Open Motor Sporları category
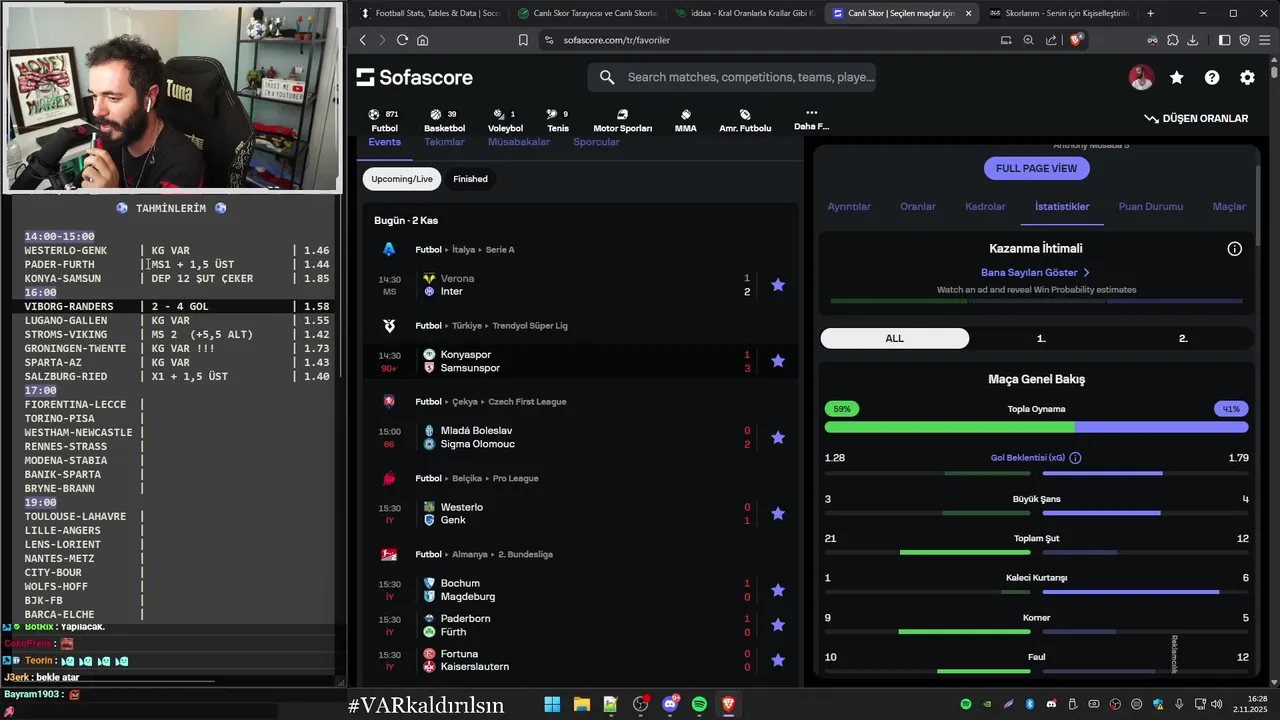This screenshot has height=720, width=1280. (622, 120)
